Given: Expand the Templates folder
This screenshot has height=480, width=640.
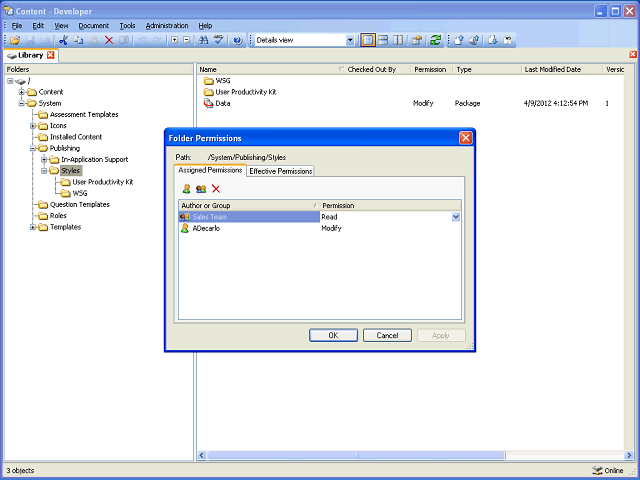Looking at the screenshot, I should point(33,227).
